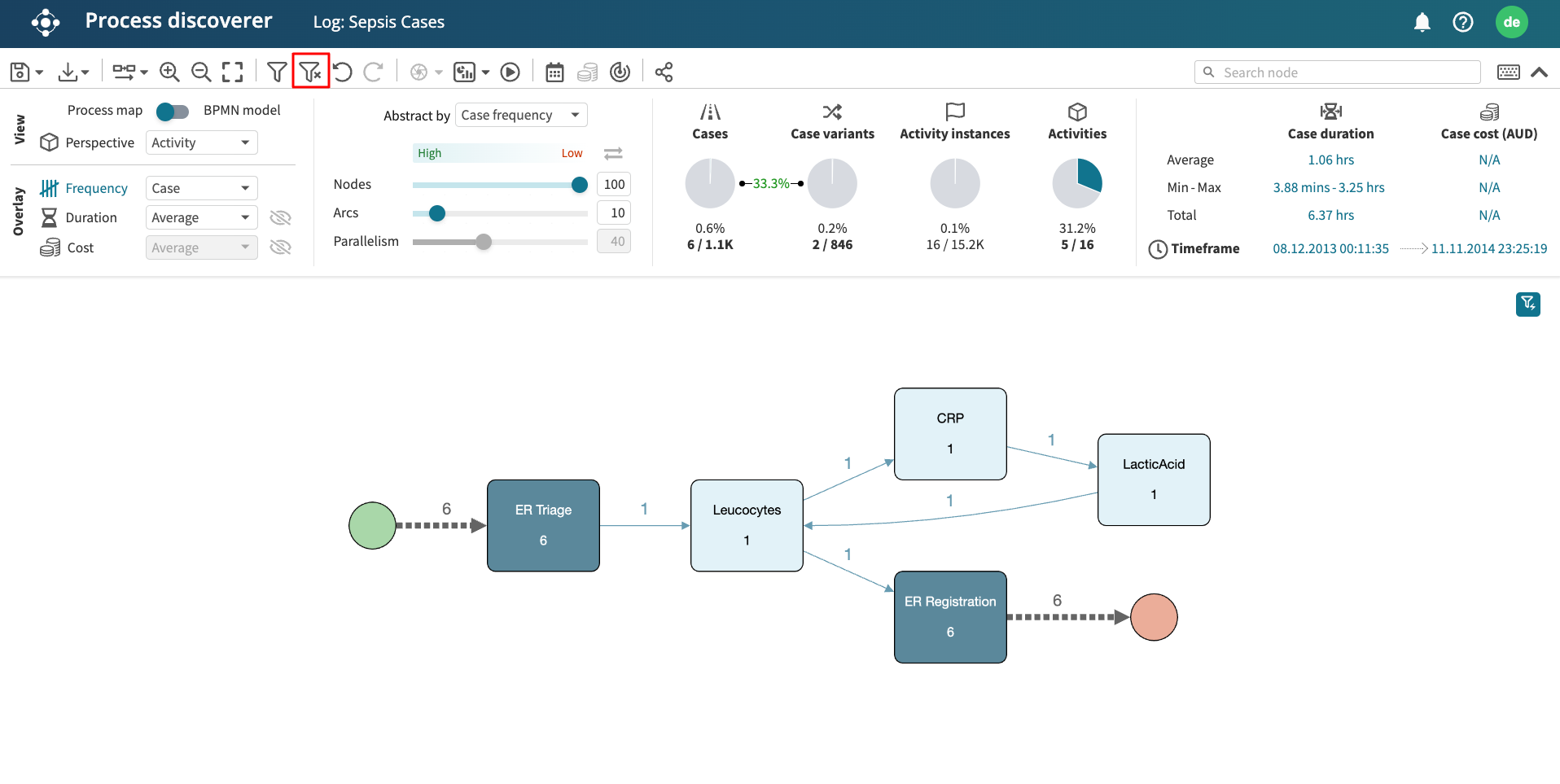Toggle Cost overlay visibility eye

pos(280,247)
